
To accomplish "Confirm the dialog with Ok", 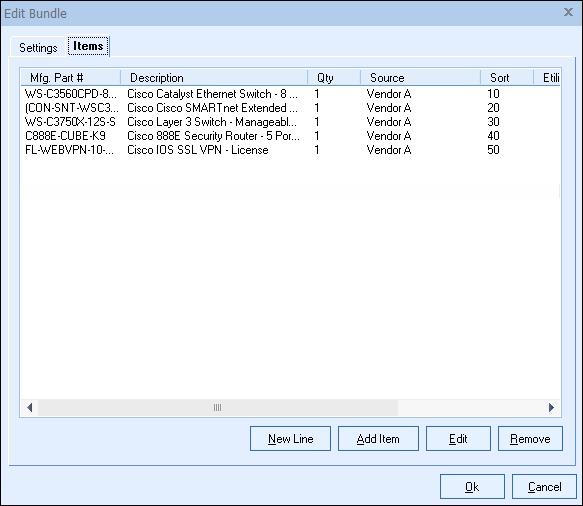I will coord(472,486).
